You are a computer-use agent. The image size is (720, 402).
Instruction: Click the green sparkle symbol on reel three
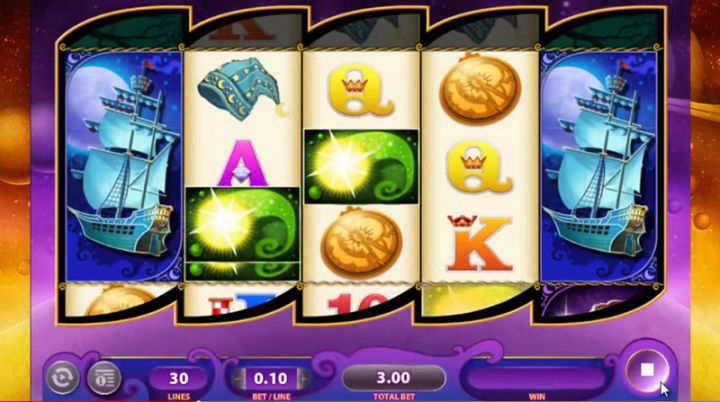pos(361,166)
